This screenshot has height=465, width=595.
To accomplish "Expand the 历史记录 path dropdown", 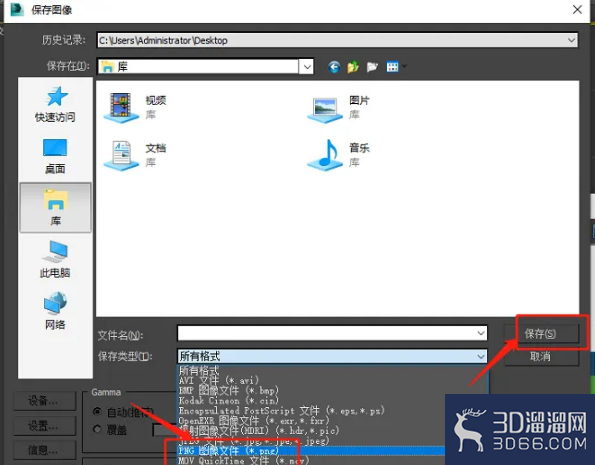I will [x=571, y=40].
